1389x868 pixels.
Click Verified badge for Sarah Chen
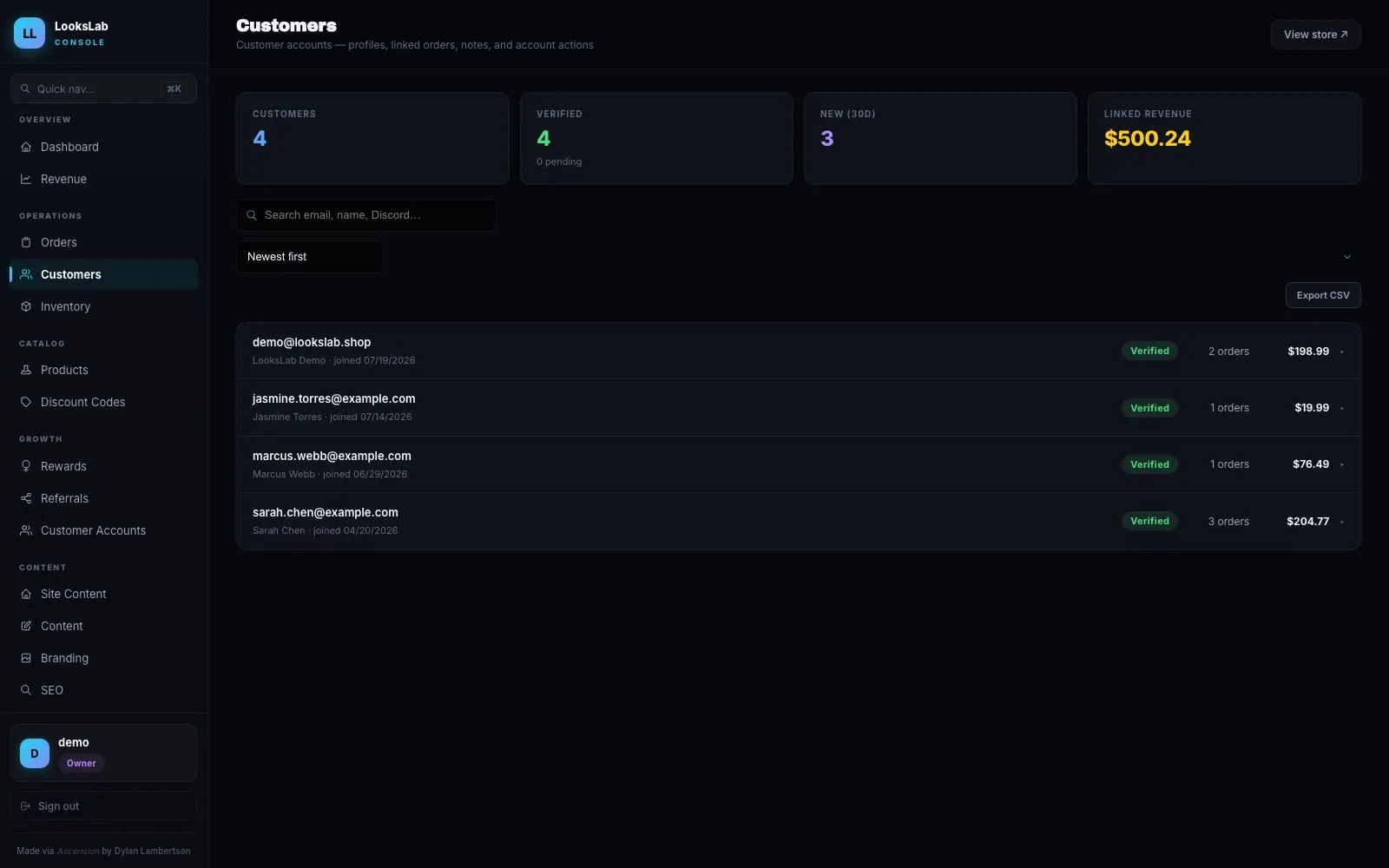click(x=1149, y=521)
